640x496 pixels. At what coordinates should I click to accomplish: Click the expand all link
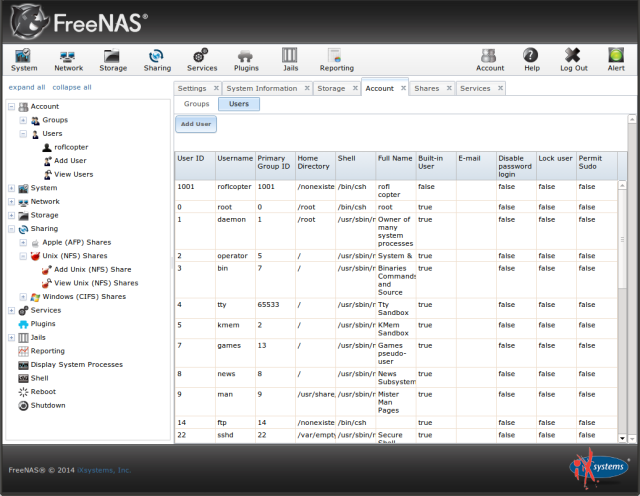(27, 87)
